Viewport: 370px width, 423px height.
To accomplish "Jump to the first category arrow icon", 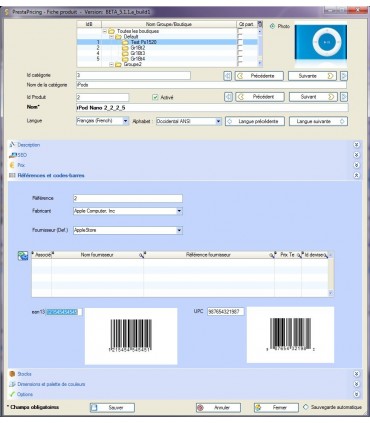I will click(227, 76).
